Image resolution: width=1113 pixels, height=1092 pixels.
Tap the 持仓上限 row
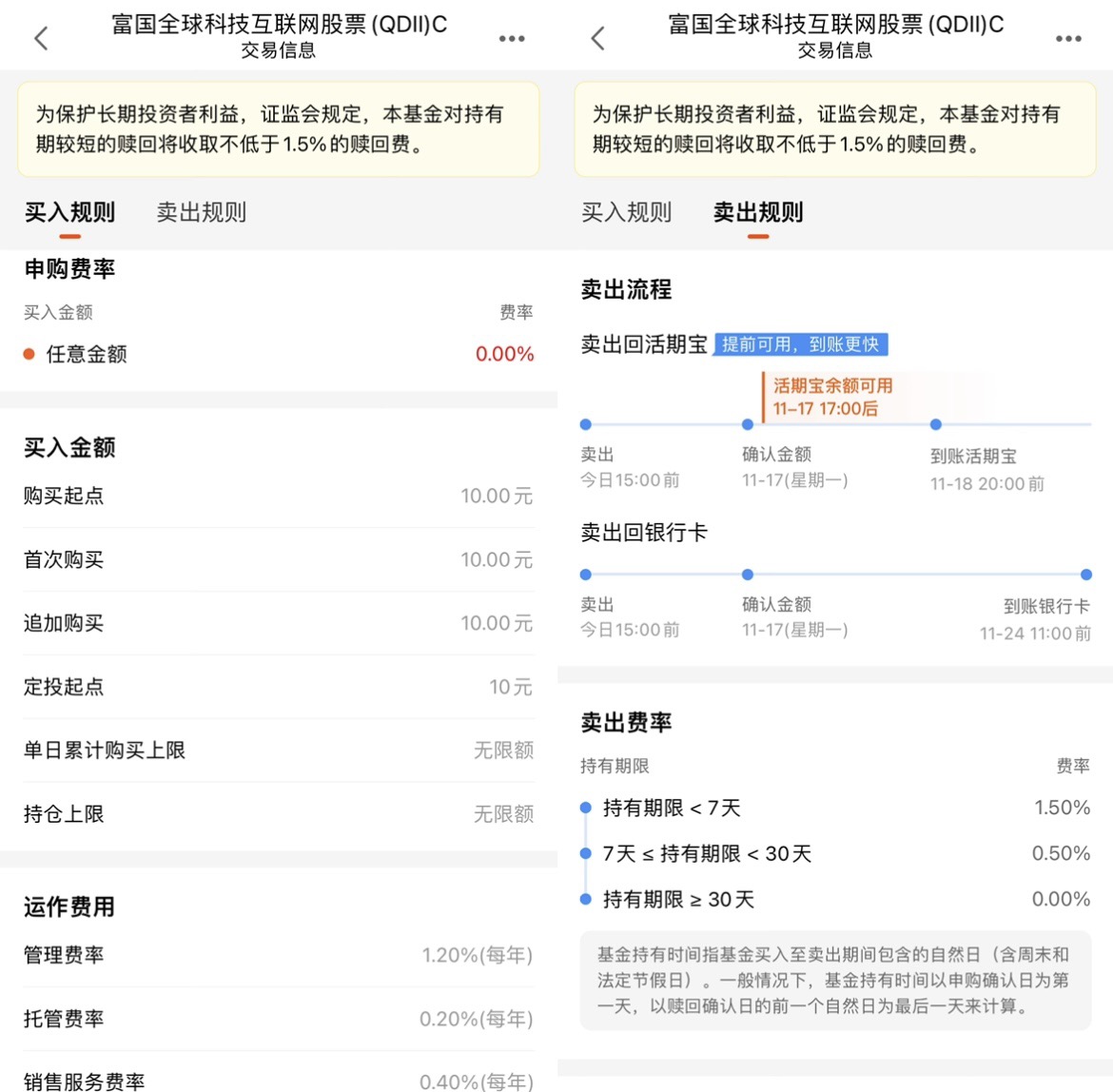(x=278, y=814)
